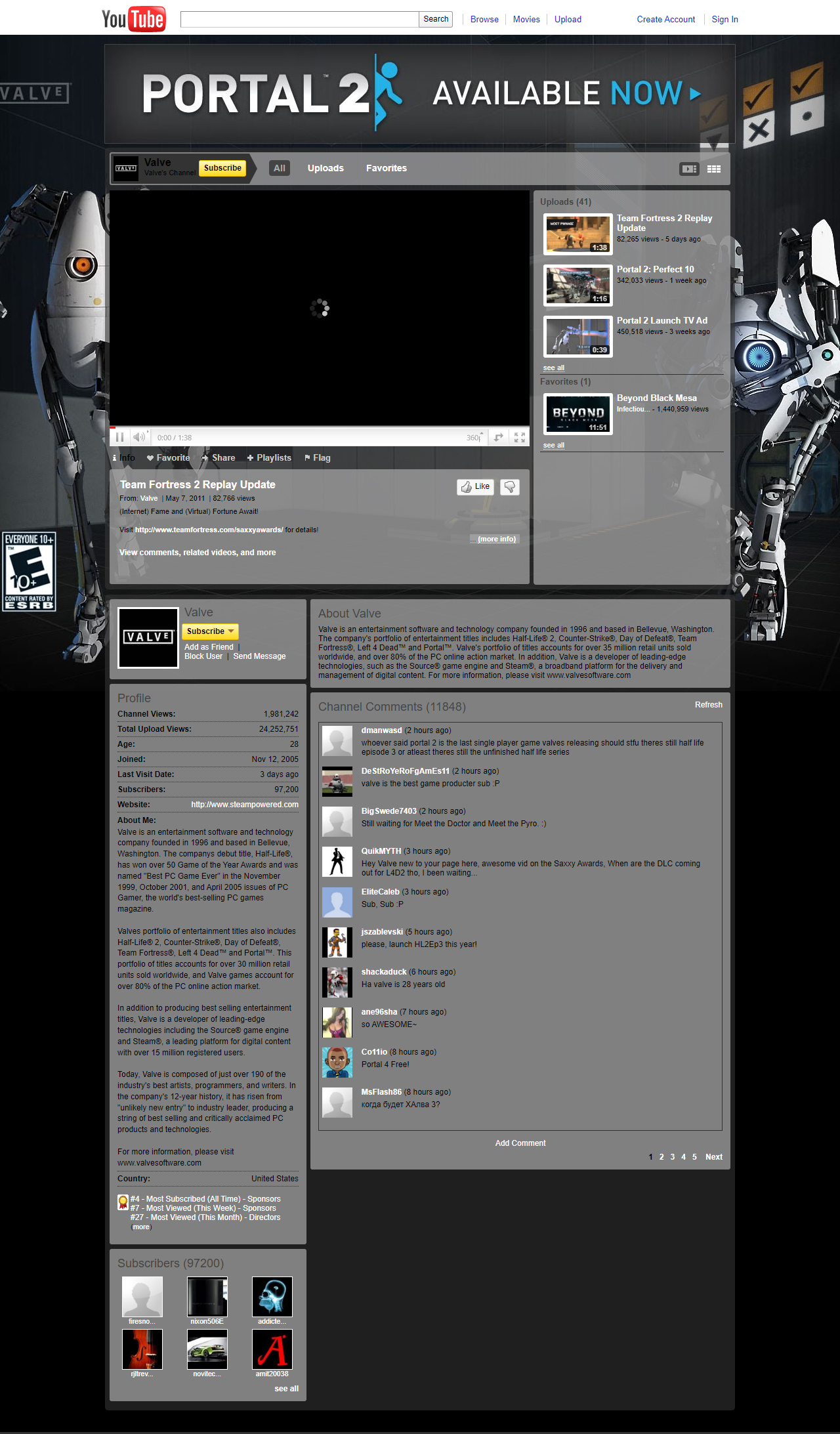The image size is (840, 1434).
Task: Select the All tab
Action: click(x=280, y=168)
